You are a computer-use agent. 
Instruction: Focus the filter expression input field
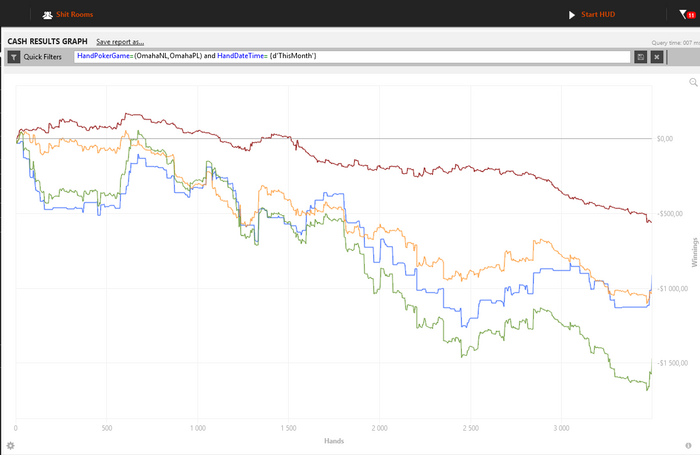pyautogui.click(x=352, y=57)
